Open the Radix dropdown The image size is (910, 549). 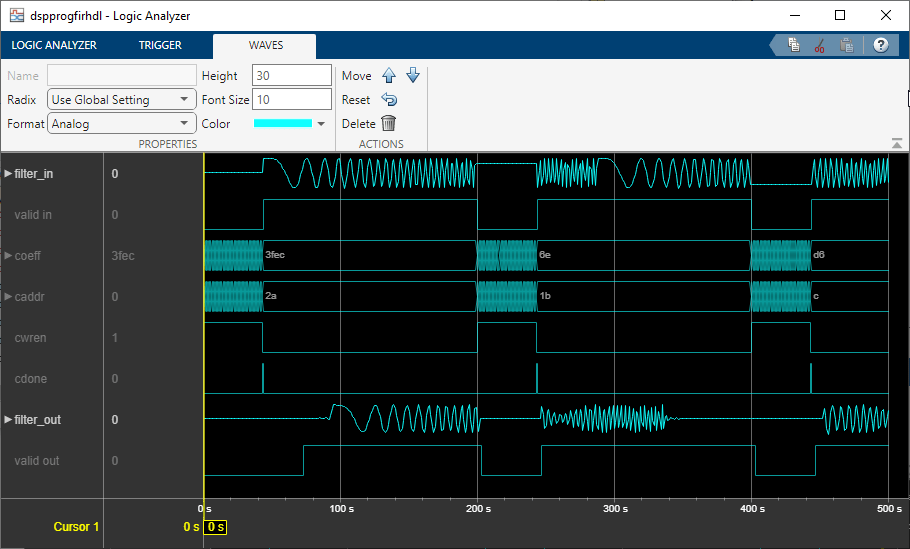tap(122, 100)
